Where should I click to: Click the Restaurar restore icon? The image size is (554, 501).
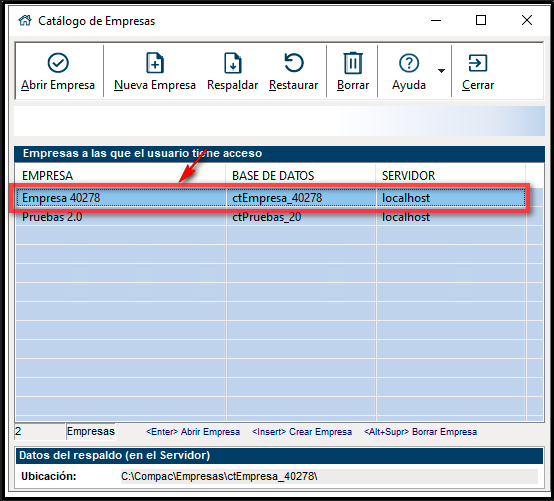coord(294,63)
